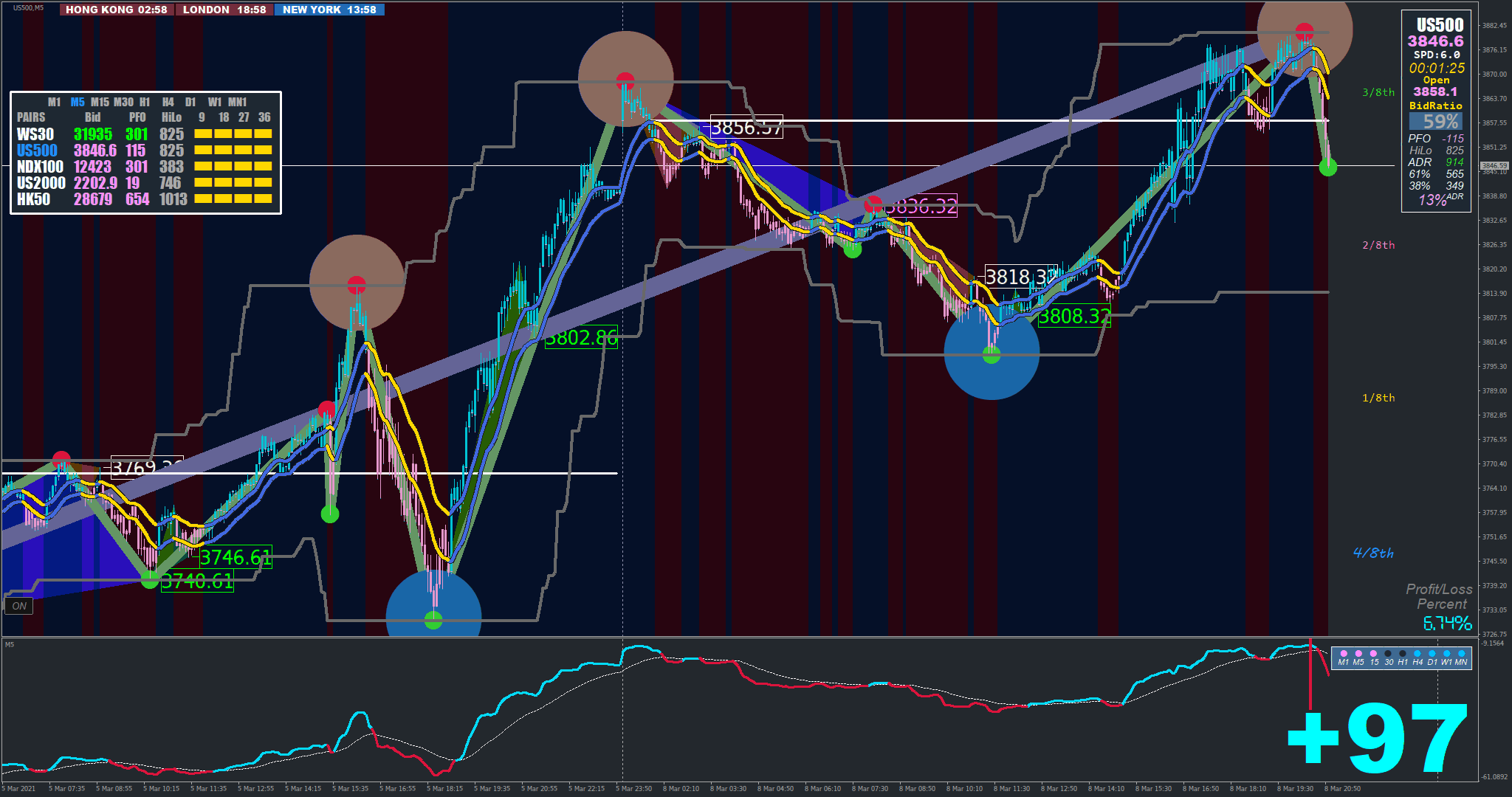Click the H4 cyan dot in oscillator panel
The width and height of the screenshot is (1512, 797).
(x=1417, y=654)
